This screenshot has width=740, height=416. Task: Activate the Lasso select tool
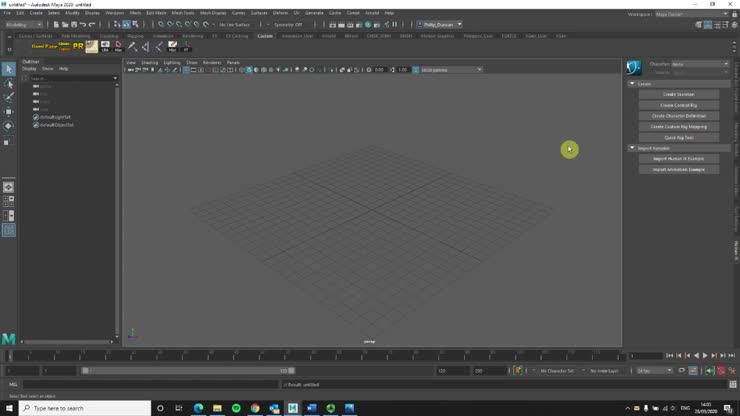coord(8,84)
